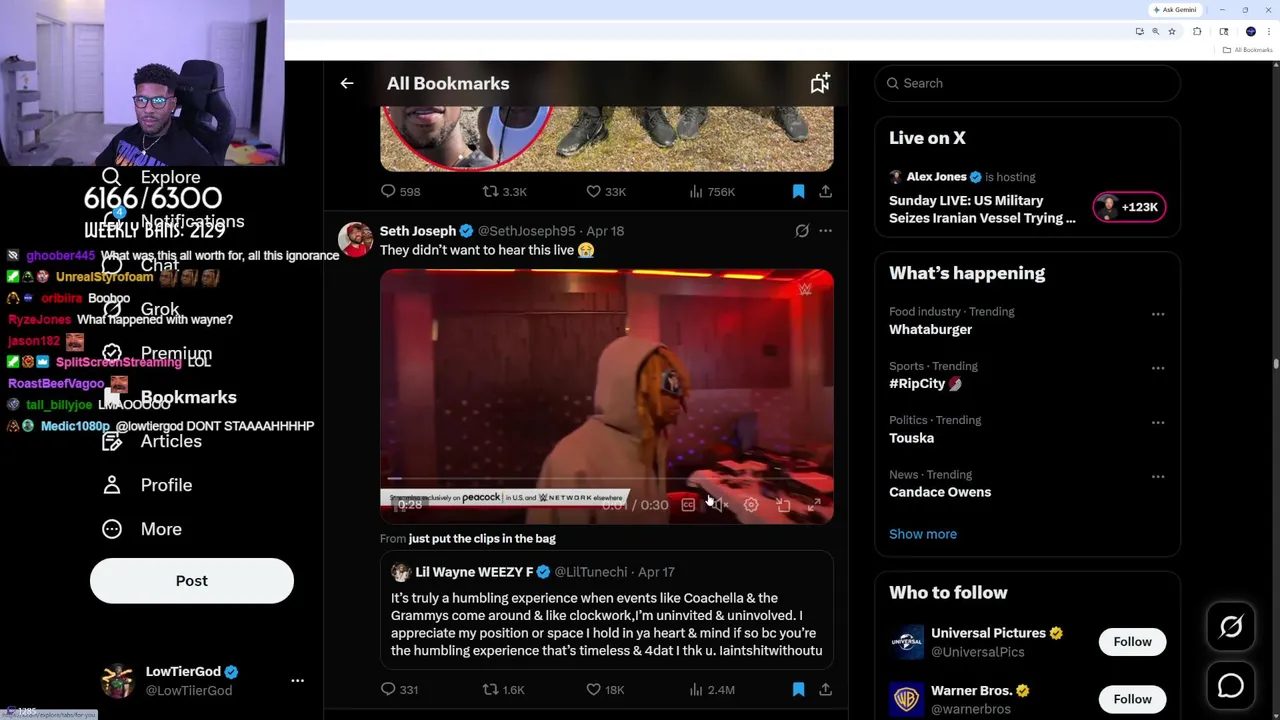Repost Seth Joseph's post with 1.6K reposts
1280x720 pixels.
[x=503, y=689]
